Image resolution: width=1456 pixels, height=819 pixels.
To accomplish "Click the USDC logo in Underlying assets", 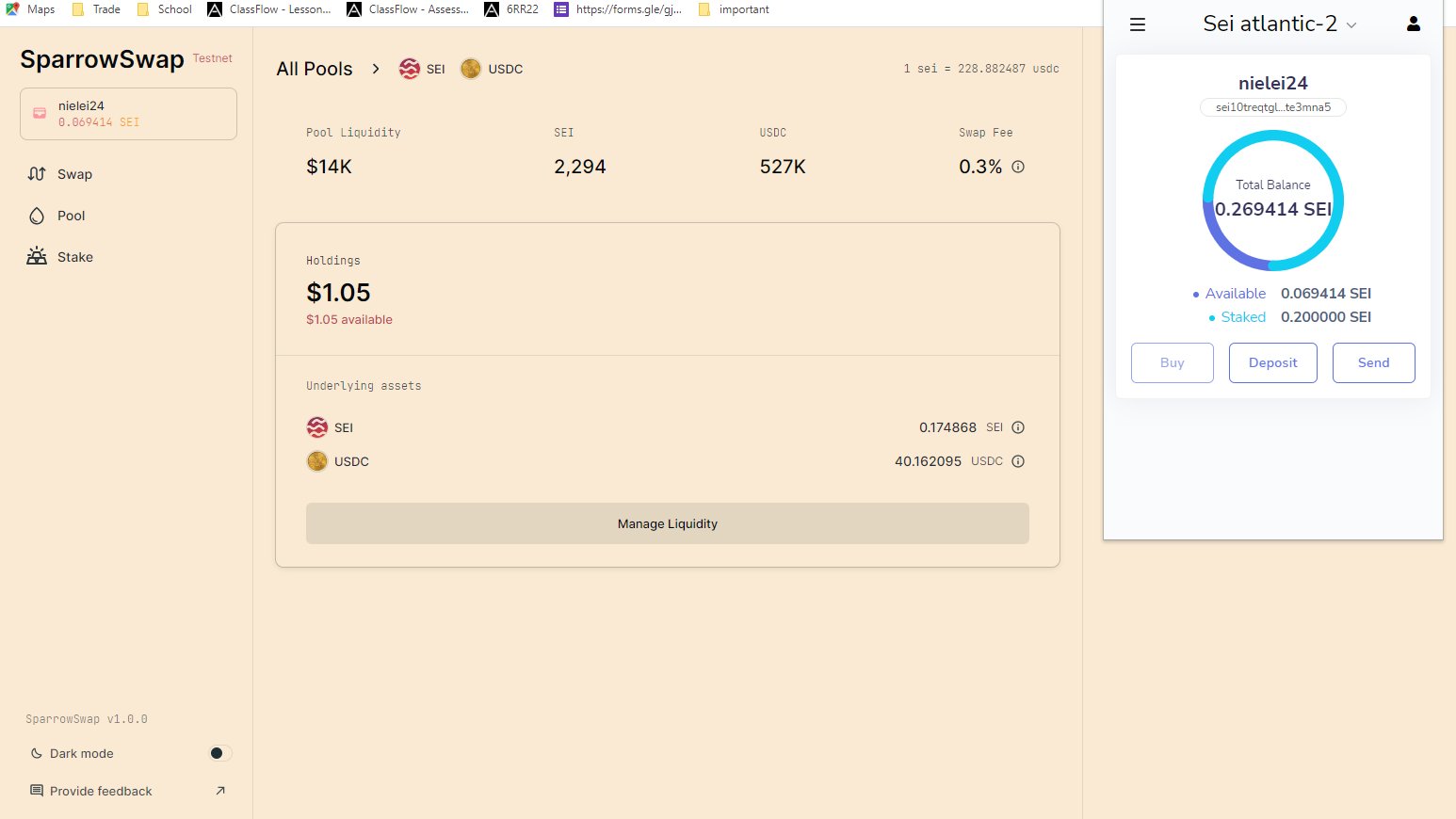I will (317, 461).
